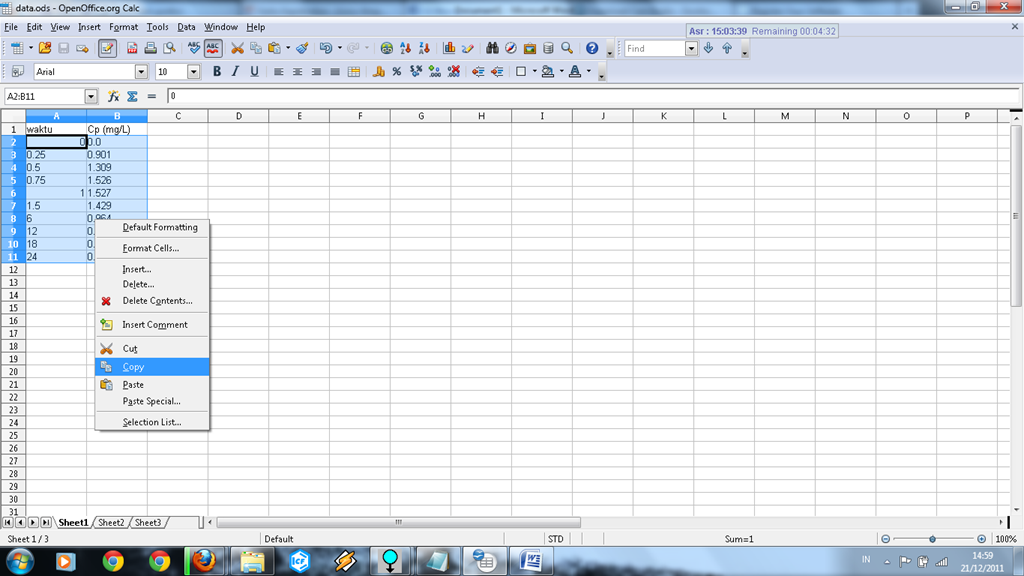This screenshot has height=576, width=1024.
Task: Align cell text right
Action: 316,72
